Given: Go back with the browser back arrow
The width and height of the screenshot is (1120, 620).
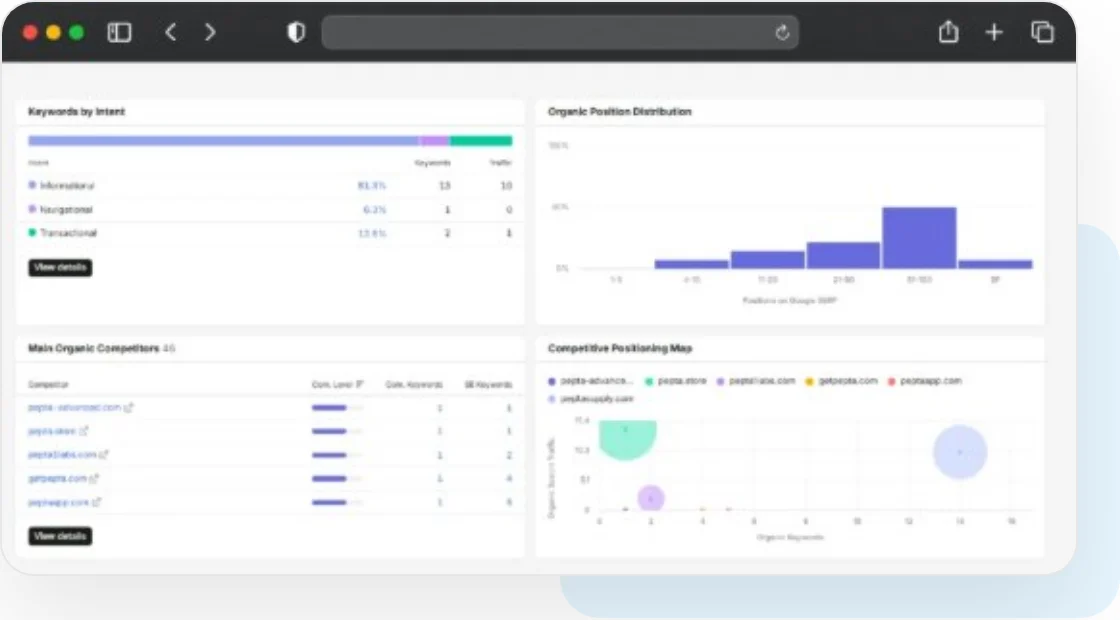Looking at the screenshot, I should tap(171, 32).
